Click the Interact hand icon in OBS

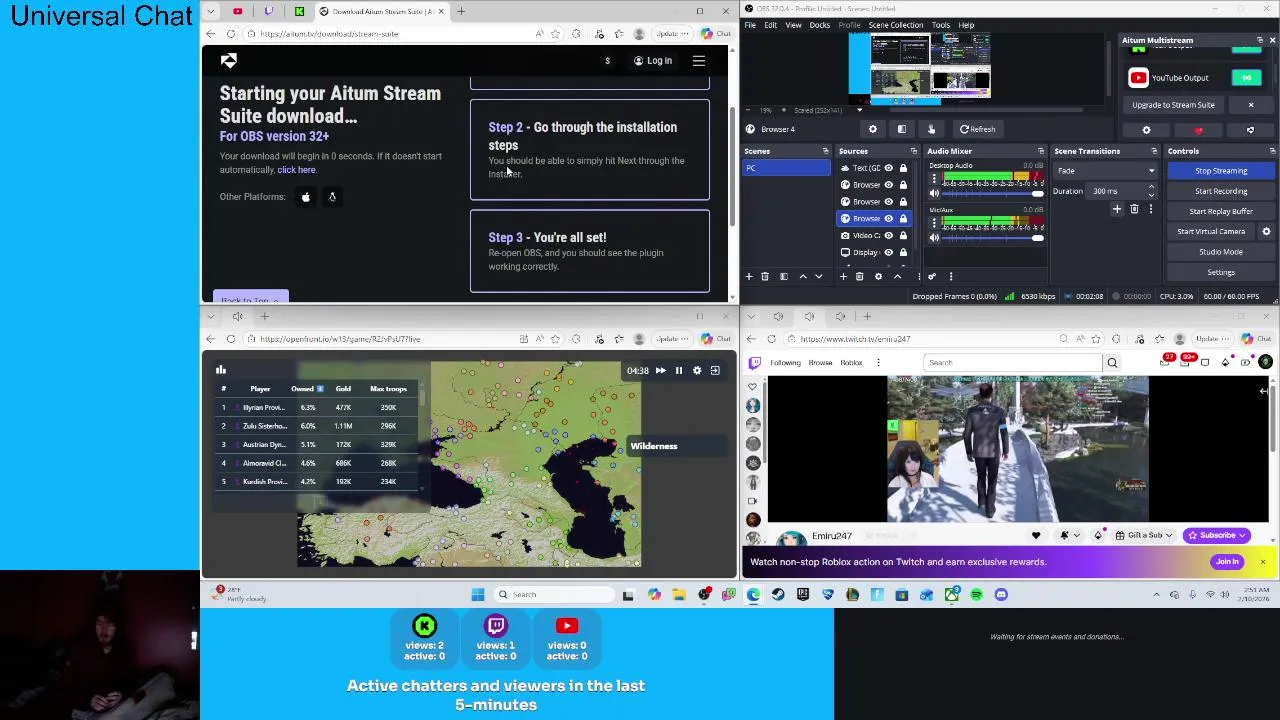pyautogui.click(x=931, y=129)
